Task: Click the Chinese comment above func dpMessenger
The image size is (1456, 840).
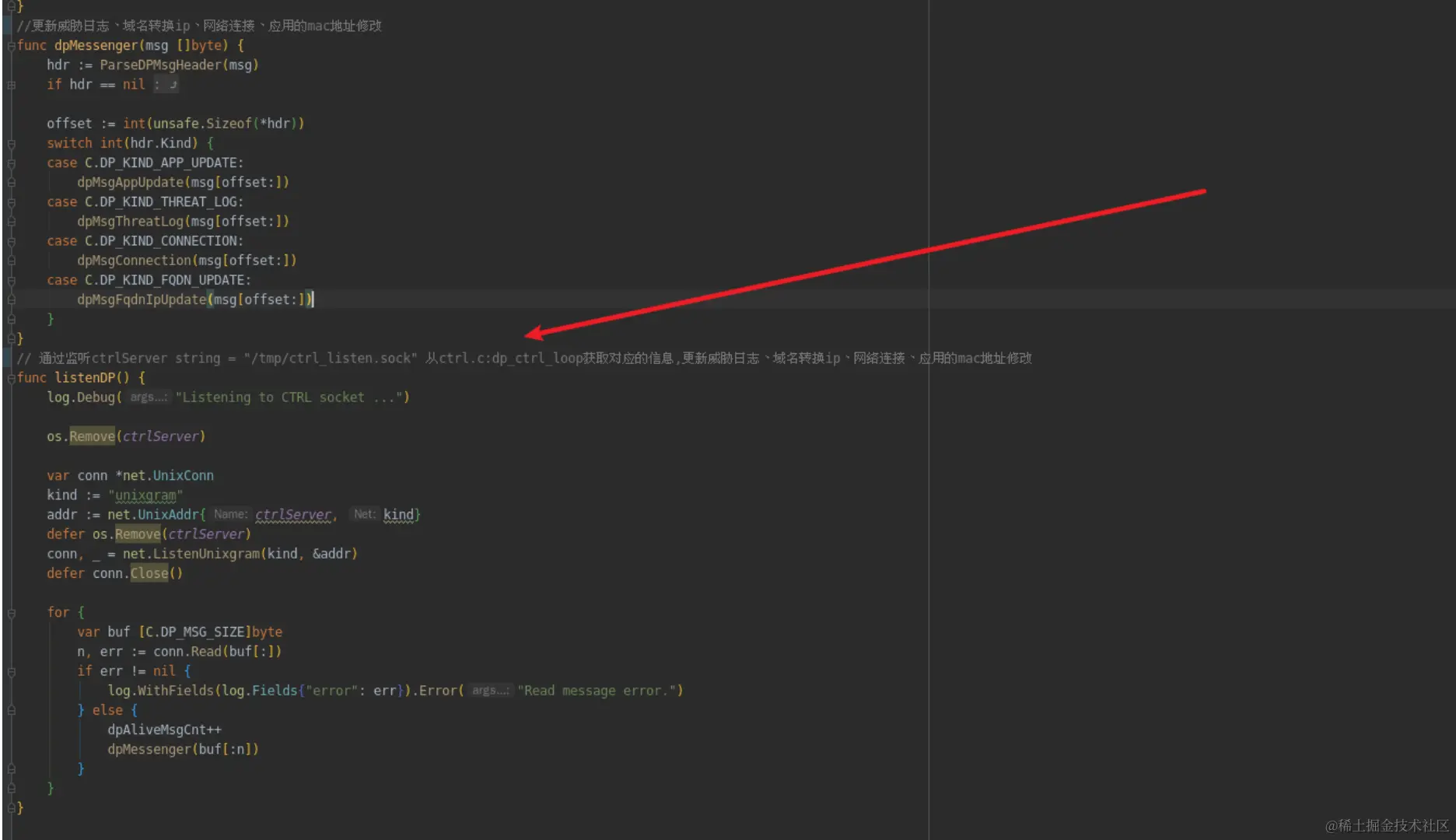Action: [199, 26]
